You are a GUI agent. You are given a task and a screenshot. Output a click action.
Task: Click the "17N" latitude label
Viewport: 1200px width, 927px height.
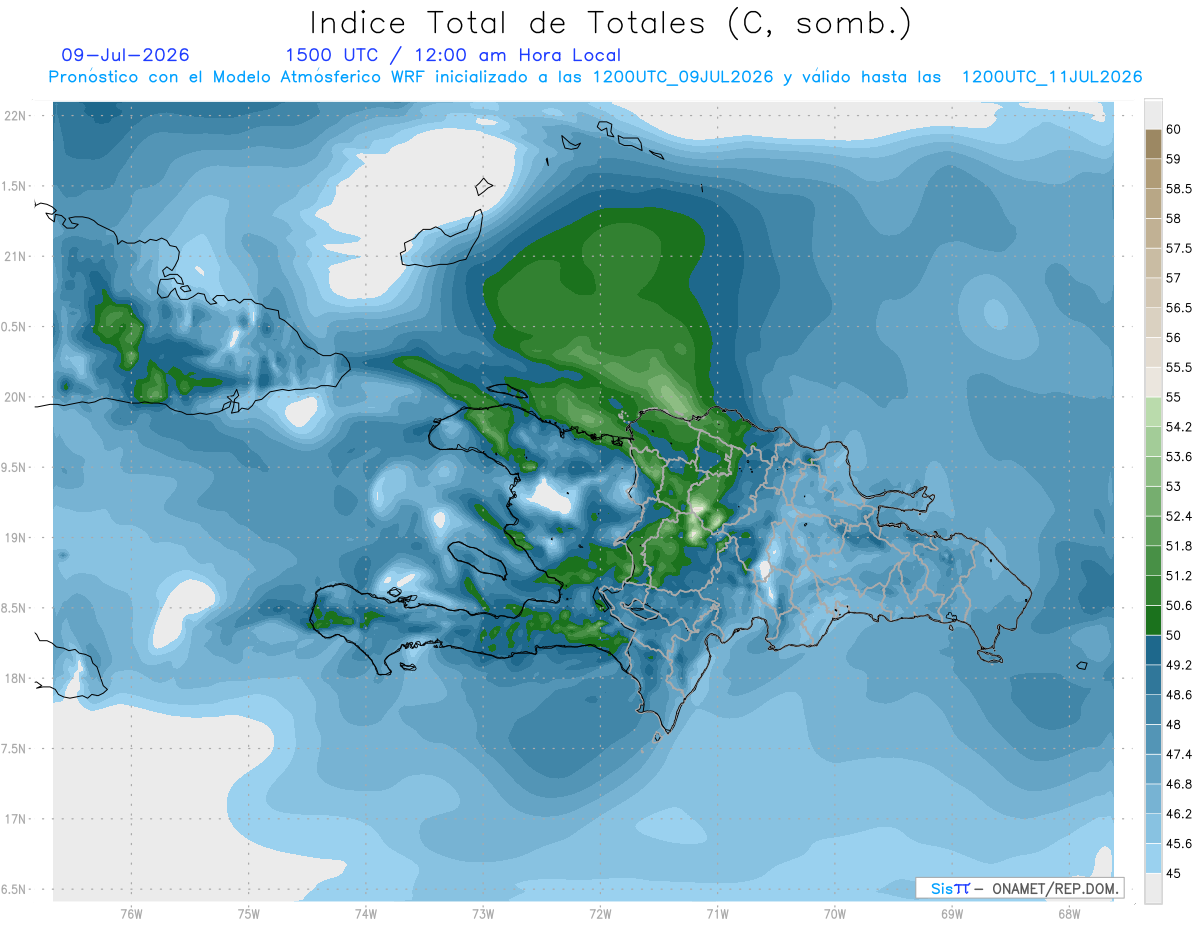point(16,819)
